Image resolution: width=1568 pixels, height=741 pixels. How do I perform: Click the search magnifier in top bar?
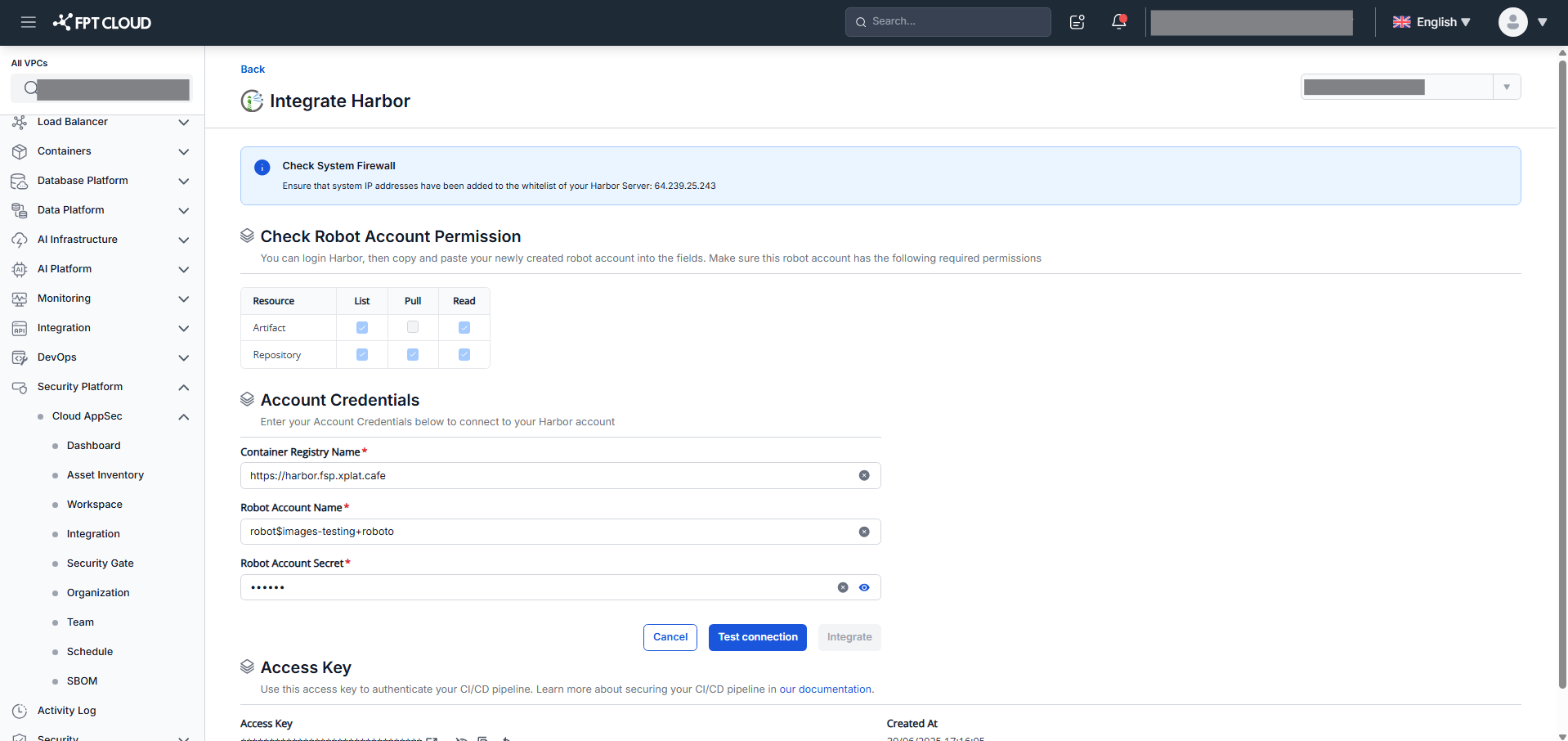(x=861, y=22)
